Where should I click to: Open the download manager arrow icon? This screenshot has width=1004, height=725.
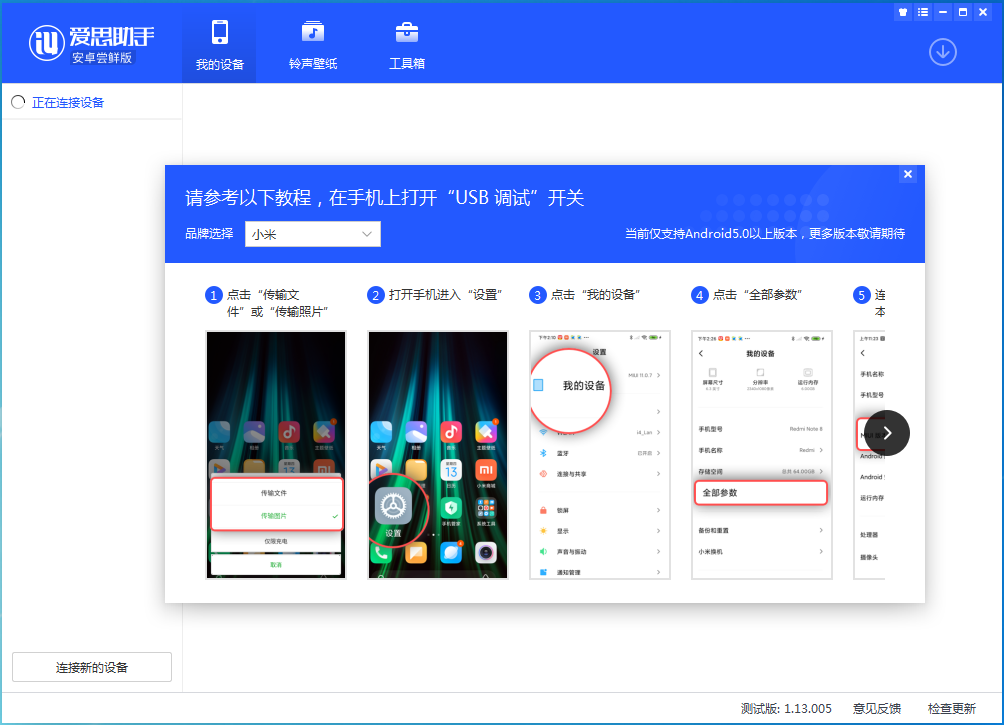[x=941, y=52]
